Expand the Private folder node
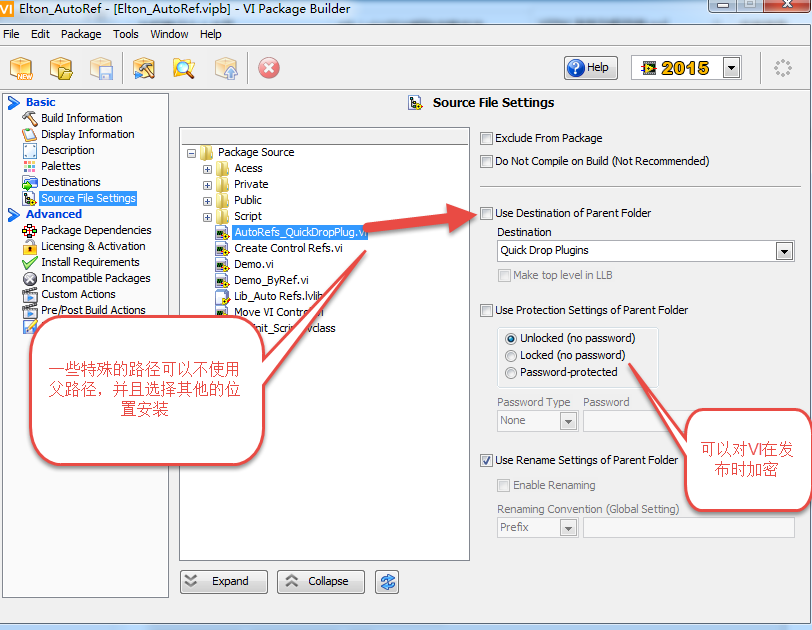The image size is (812, 630). (207, 185)
